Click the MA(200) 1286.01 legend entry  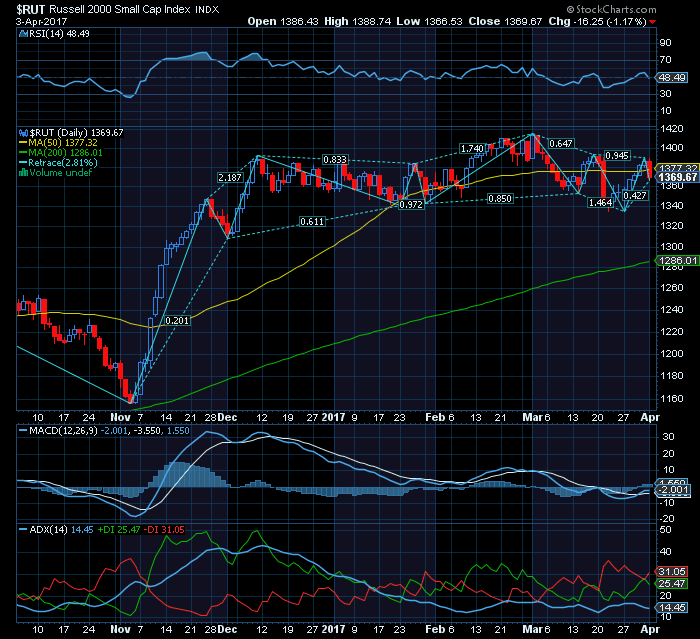pyautogui.click(x=65, y=153)
